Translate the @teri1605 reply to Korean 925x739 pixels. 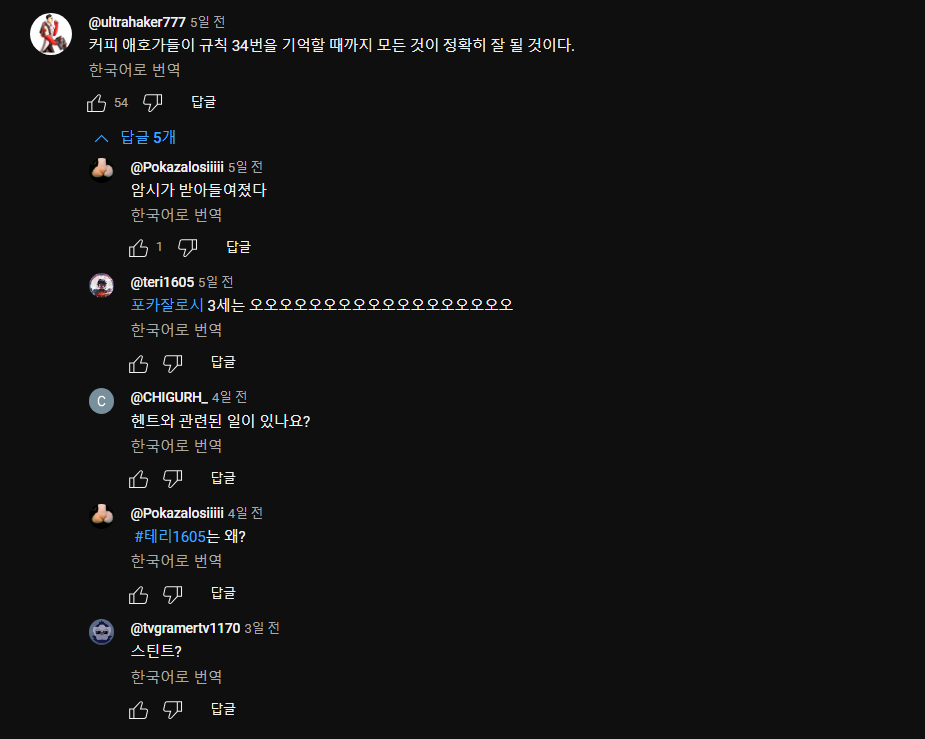pyautogui.click(x=176, y=330)
